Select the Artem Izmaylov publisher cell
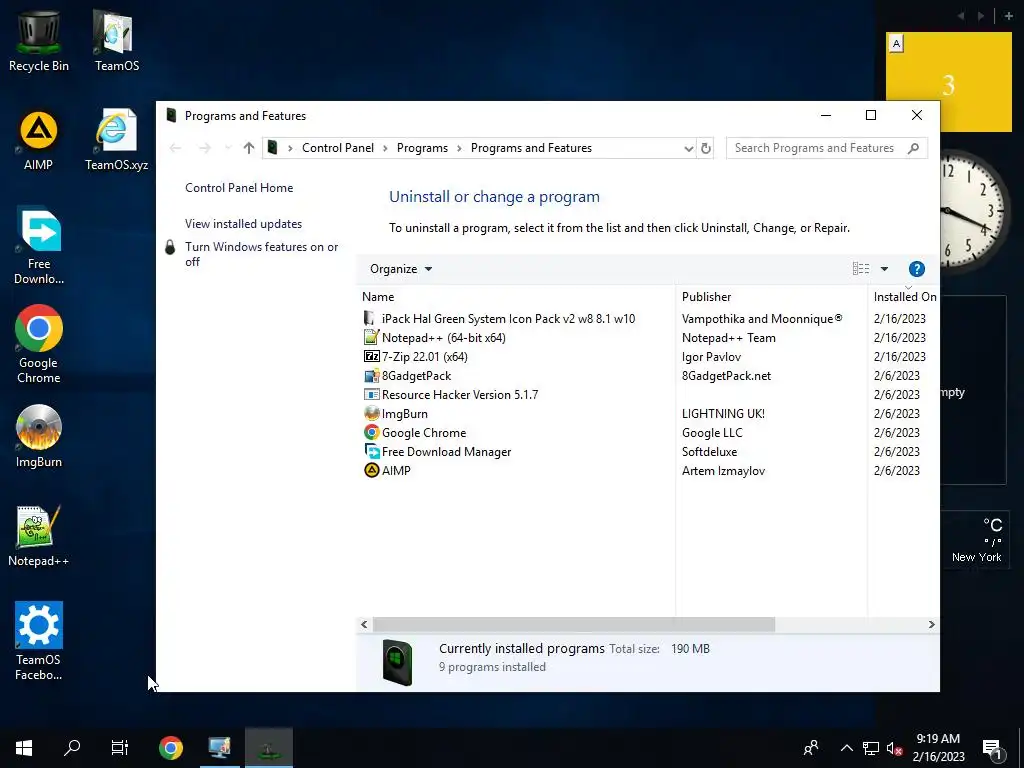1024x768 pixels. tap(723, 470)
